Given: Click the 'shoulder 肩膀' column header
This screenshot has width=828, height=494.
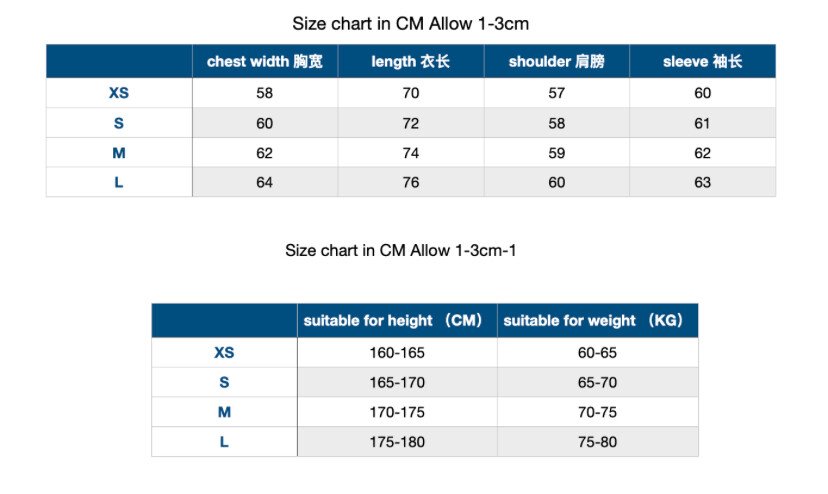Looking at the screenshot, I should (x=557, y=61).
